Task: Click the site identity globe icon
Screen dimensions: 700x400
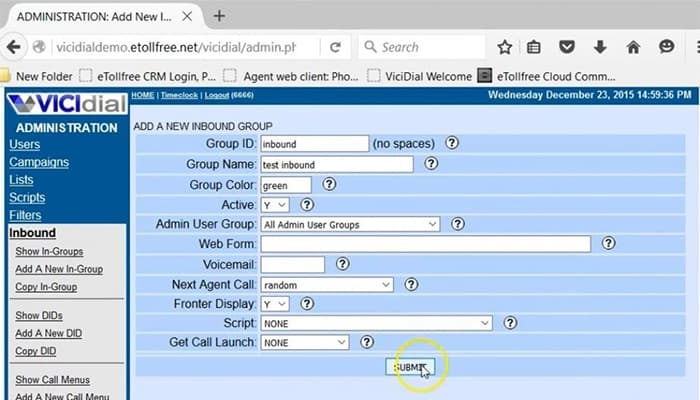Action: coord(39,47)
